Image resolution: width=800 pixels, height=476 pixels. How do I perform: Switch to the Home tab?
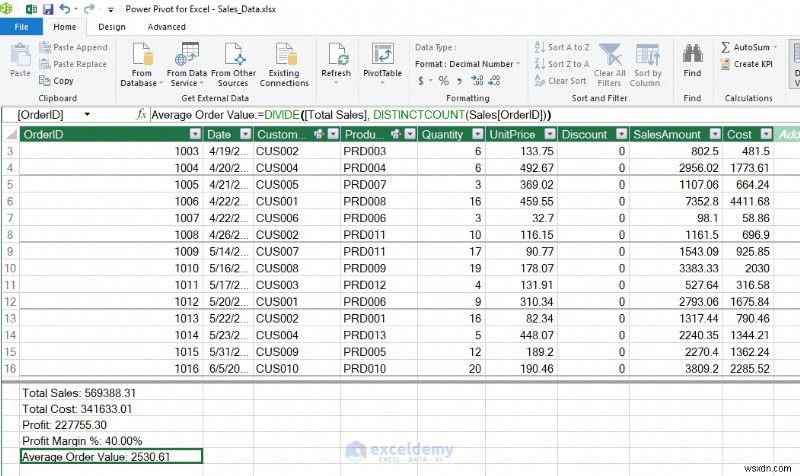[x=65, y=27]
